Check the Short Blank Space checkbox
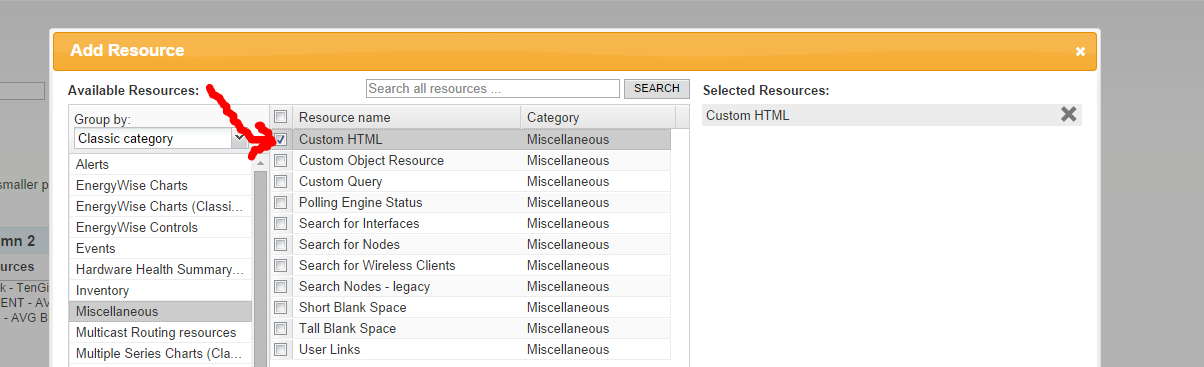This screenshot has width=1204, height=367. coord(281,308)
